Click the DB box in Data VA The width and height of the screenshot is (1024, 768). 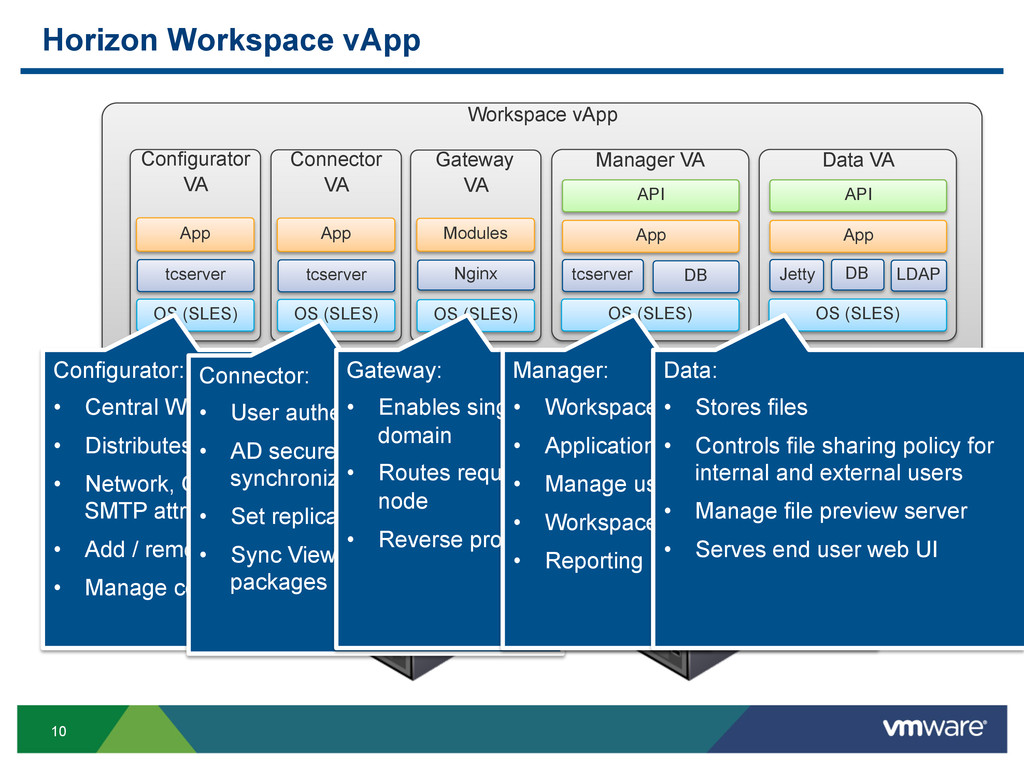click(857, 274)
